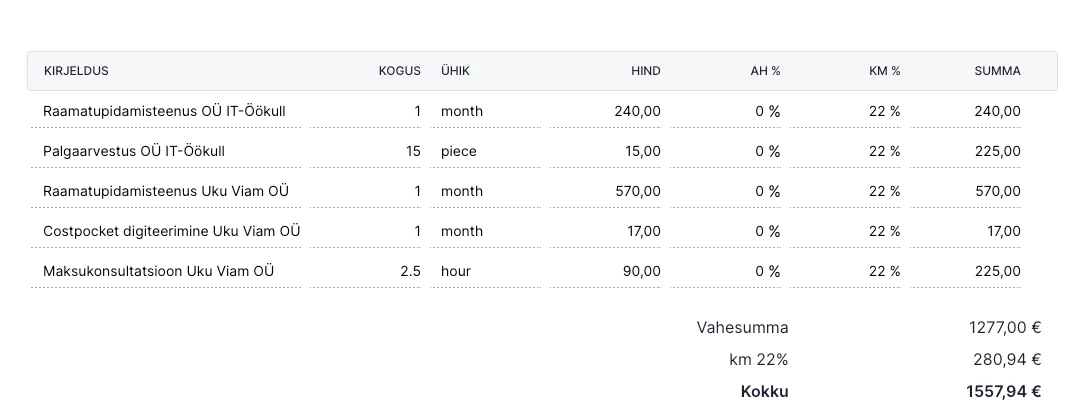Open the 'hour' unit field
Screen dimensions: 1077x417
click(x=485, y=271)
